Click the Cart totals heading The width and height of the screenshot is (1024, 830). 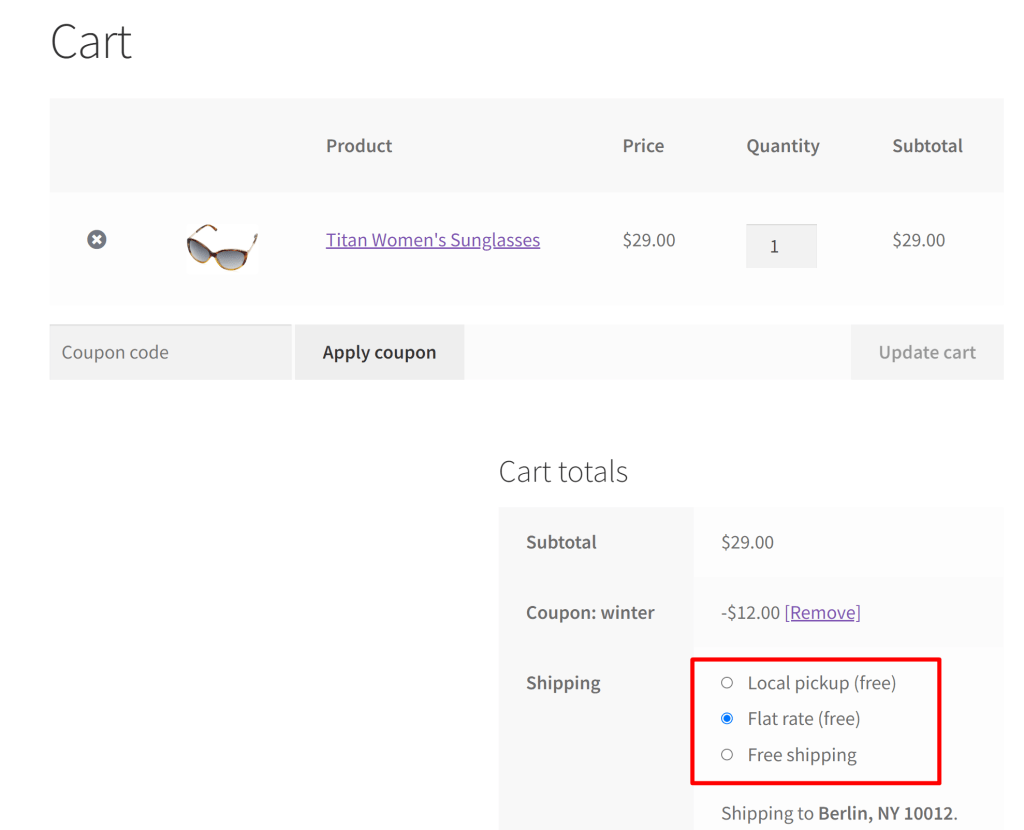pos(563,471)
